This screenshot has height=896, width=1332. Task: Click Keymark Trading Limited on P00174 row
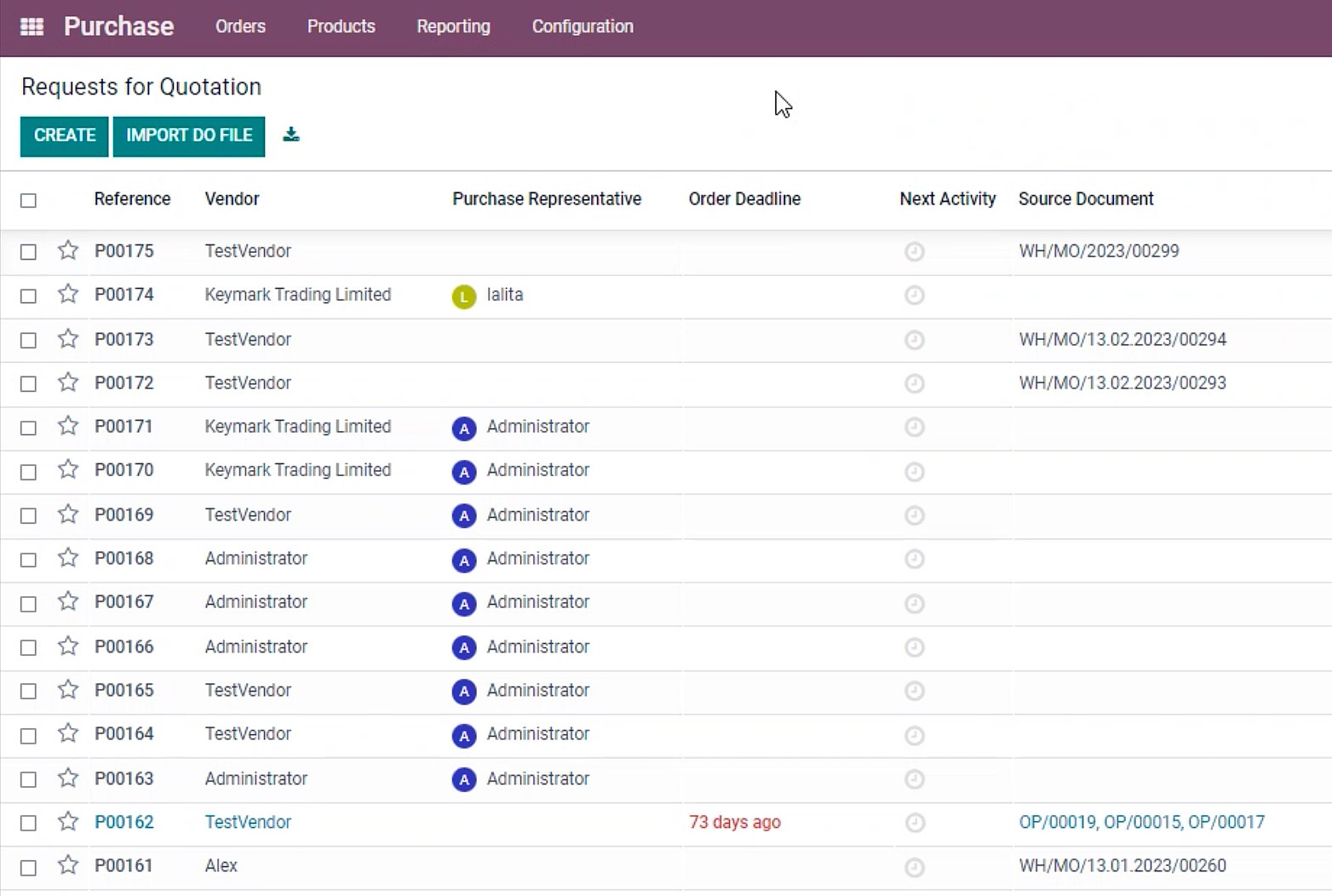(298, 294)
